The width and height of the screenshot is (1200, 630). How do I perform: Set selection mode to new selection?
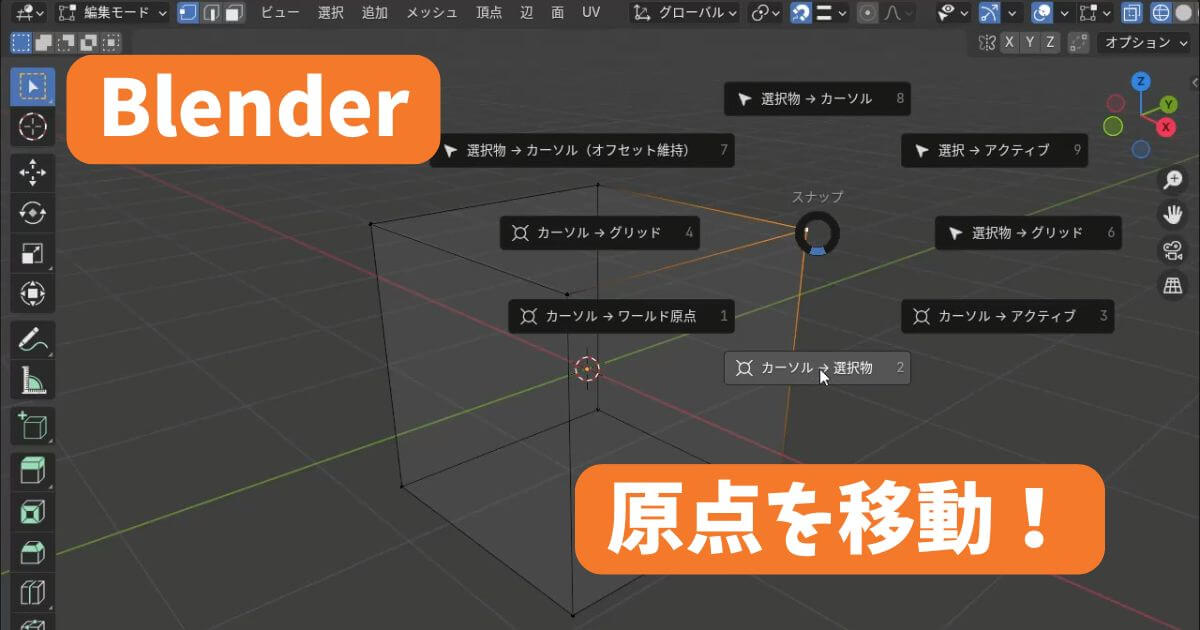click(21, 43)
